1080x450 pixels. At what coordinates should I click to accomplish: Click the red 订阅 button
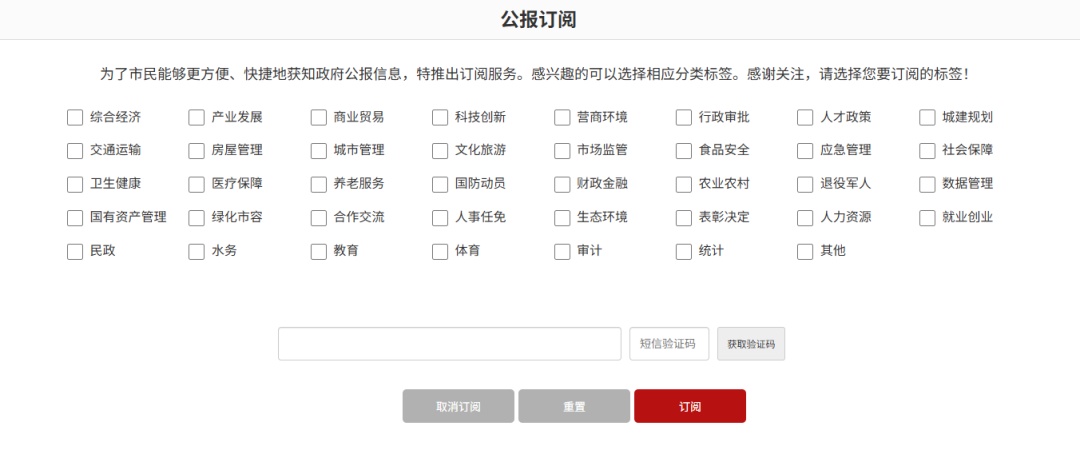click(x=689, y=406)
